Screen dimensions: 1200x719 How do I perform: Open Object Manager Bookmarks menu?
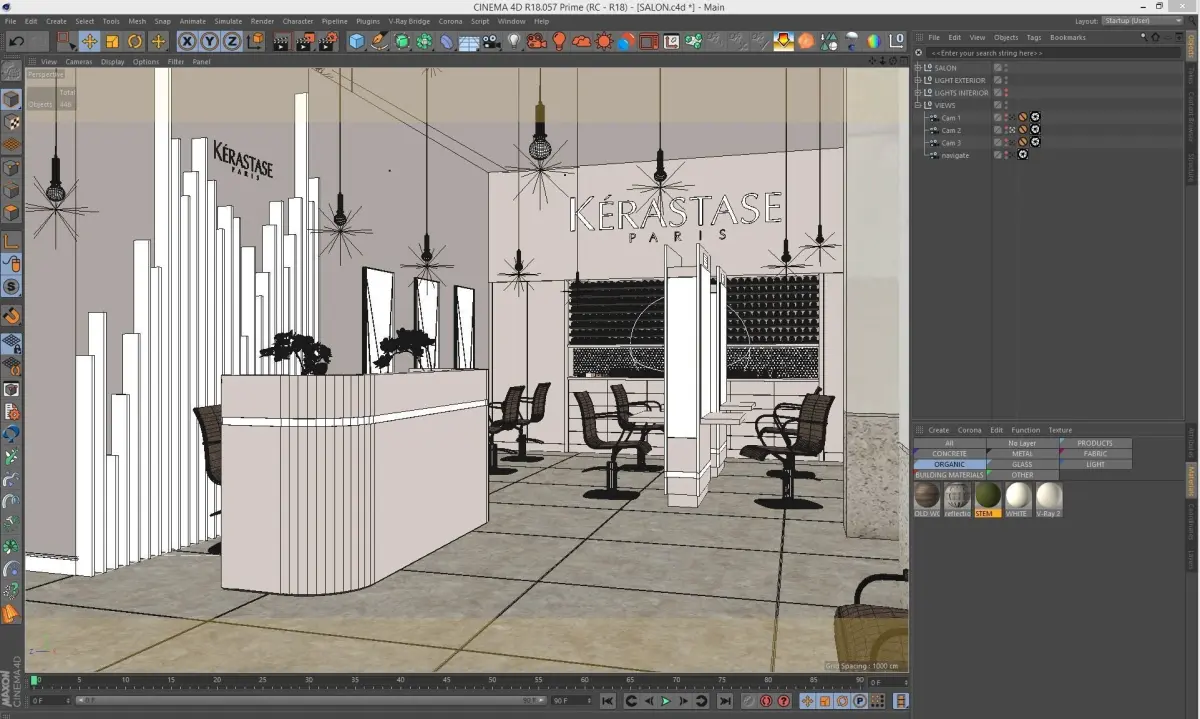[x=1067, y=37]
